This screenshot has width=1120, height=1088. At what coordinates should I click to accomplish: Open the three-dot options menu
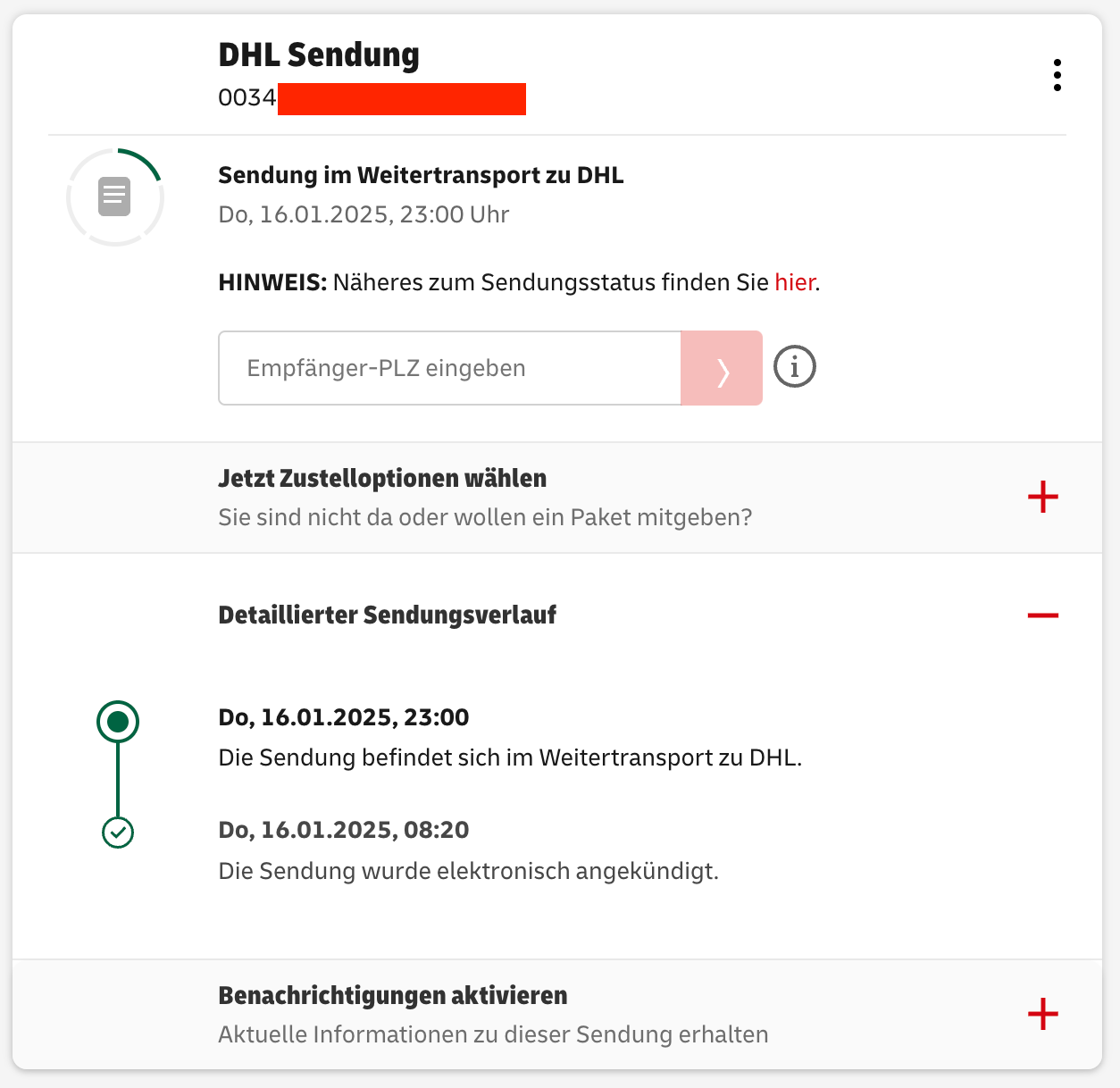[x=1057, y=75]
